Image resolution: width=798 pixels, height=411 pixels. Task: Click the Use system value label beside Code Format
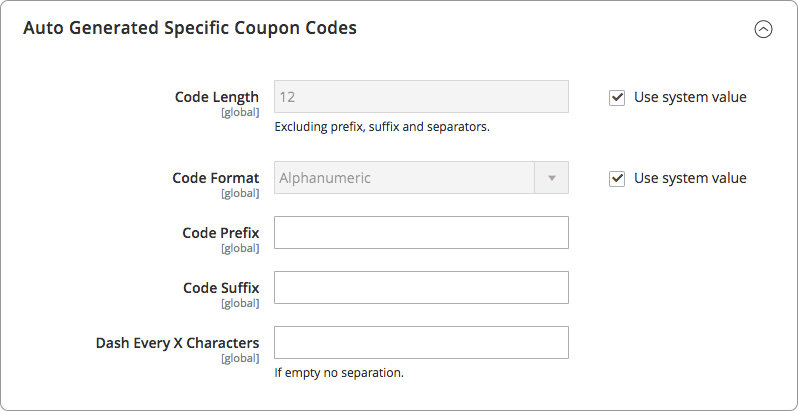coord(690,178)
